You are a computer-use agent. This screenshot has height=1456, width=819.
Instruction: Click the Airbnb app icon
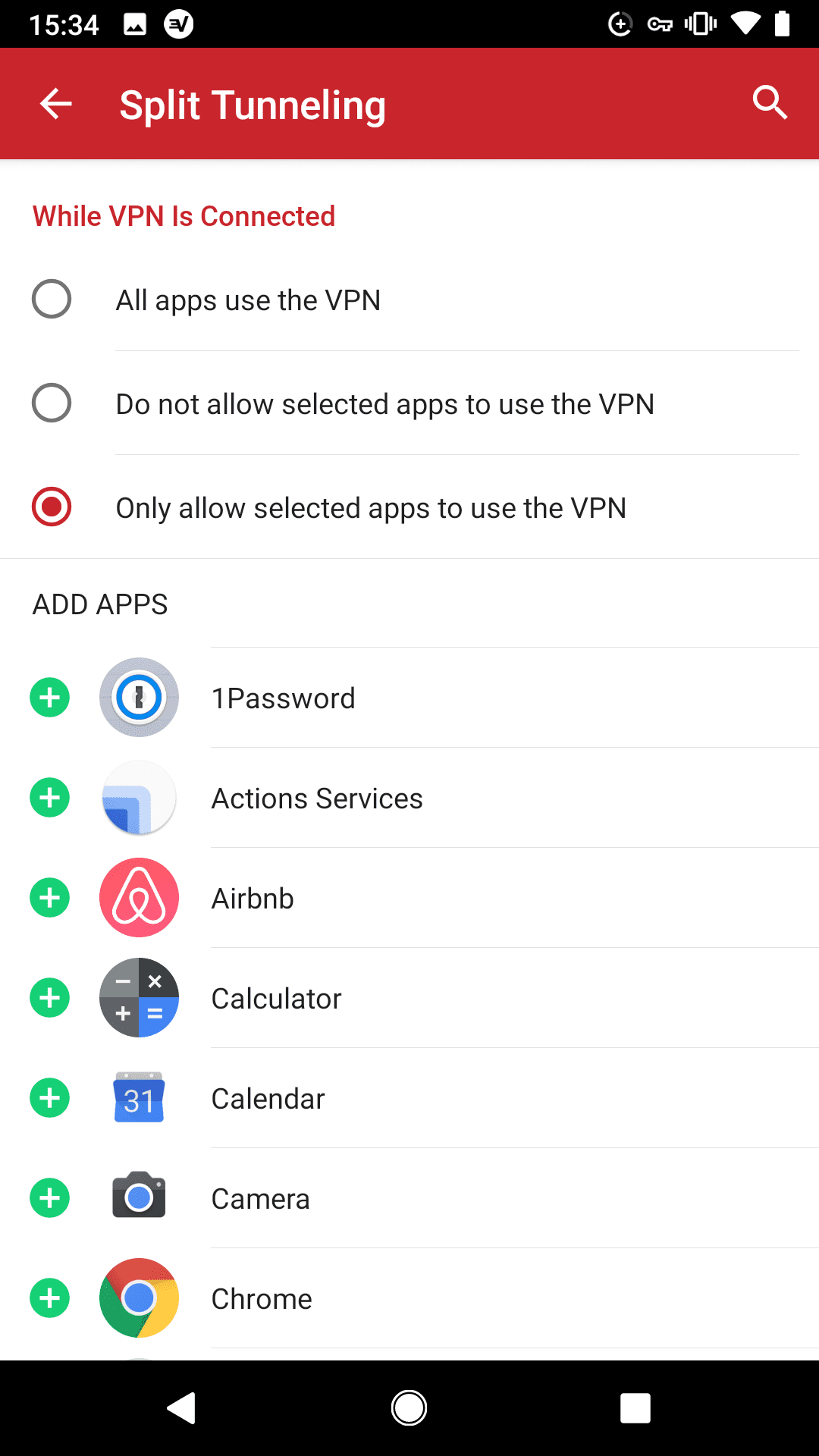(x=139, y=898)
